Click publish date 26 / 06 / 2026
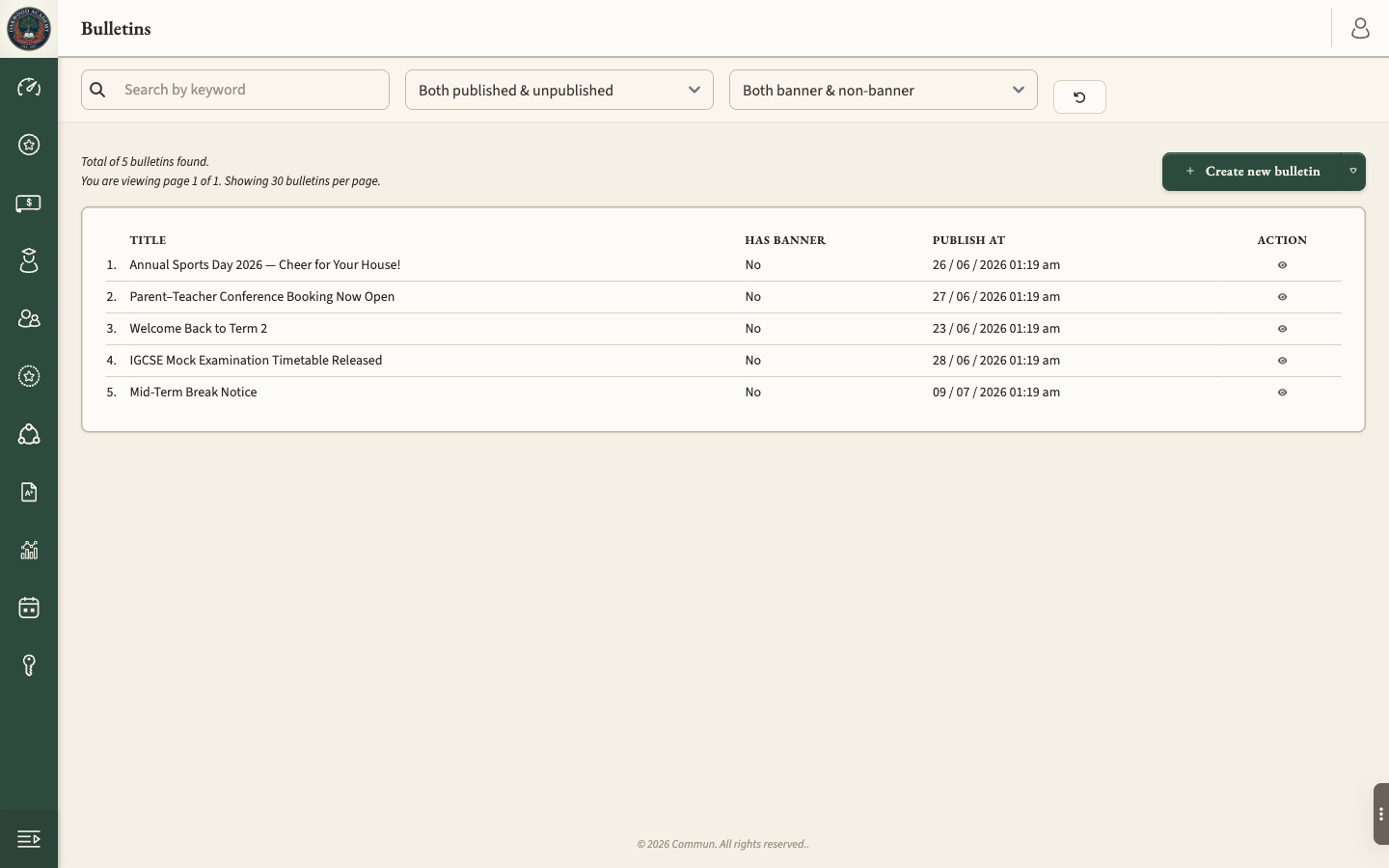 [x=996, y=264]
